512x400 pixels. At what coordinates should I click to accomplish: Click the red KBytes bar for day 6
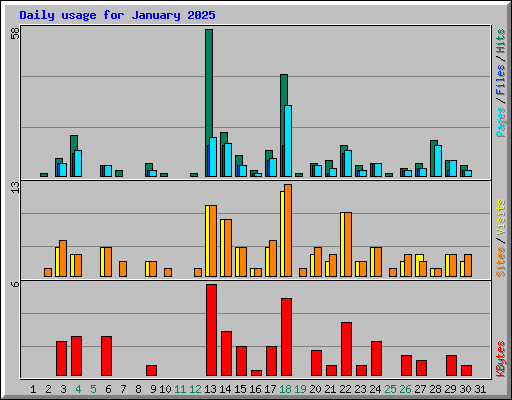click(106, 356)
